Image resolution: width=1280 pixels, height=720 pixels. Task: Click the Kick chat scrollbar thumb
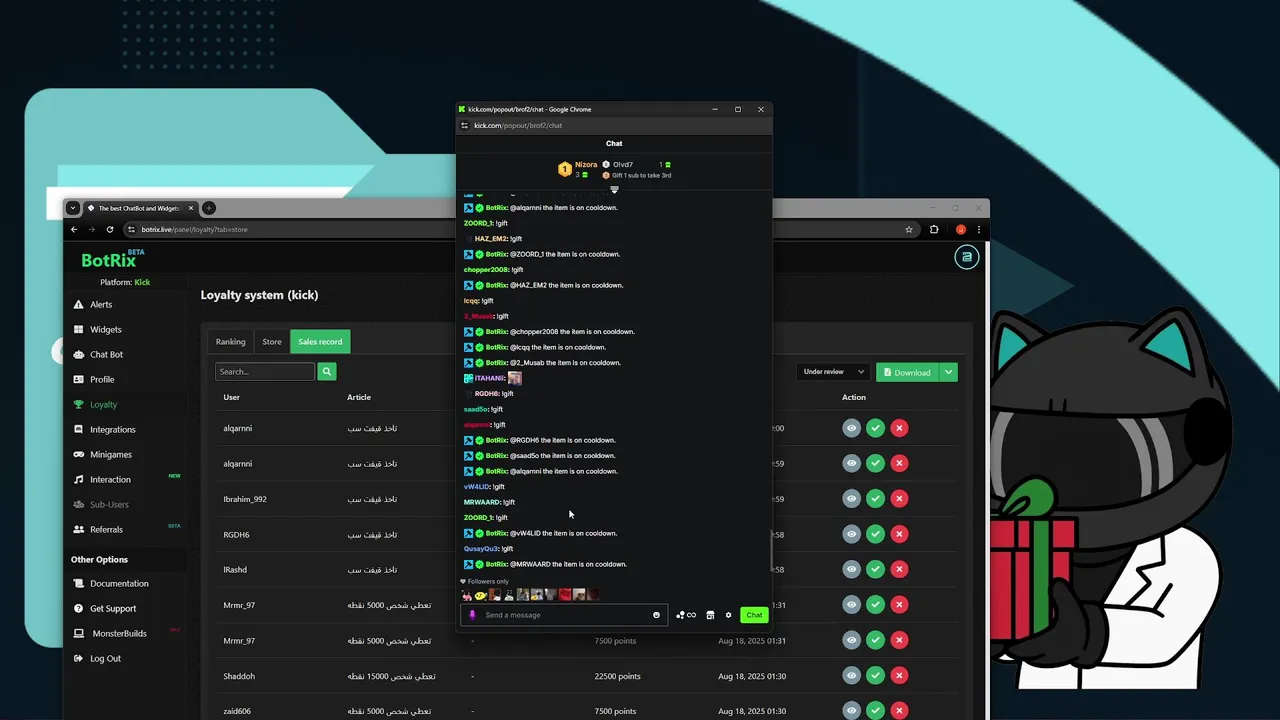(771, 550)
